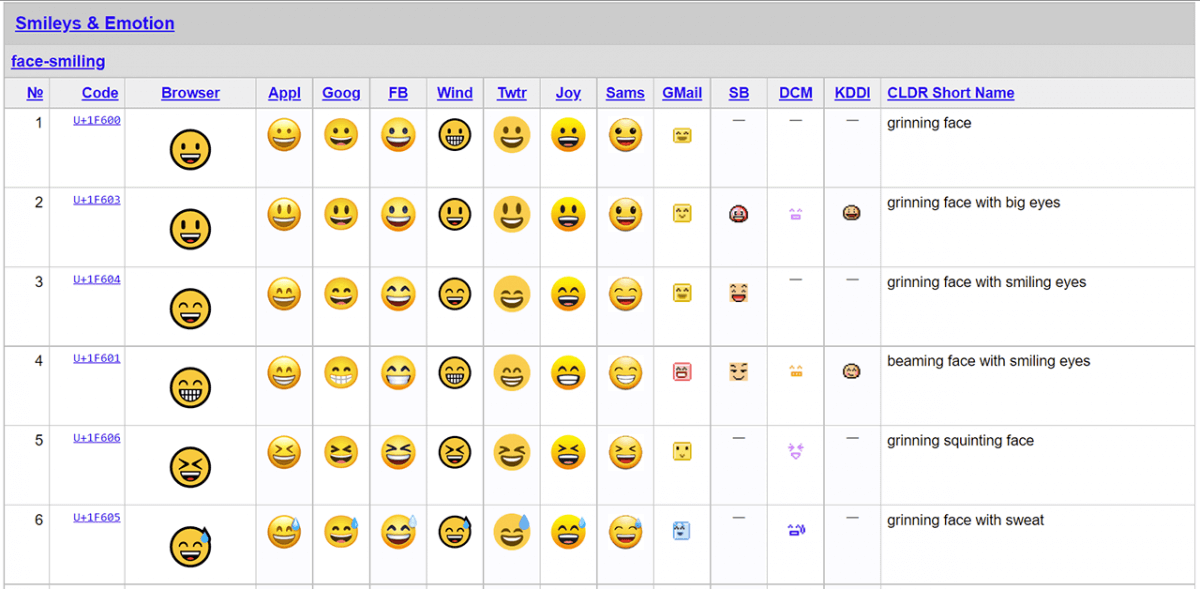
Task: Select the Twitter grinning face with big eyes
Action: click(511, 214)
